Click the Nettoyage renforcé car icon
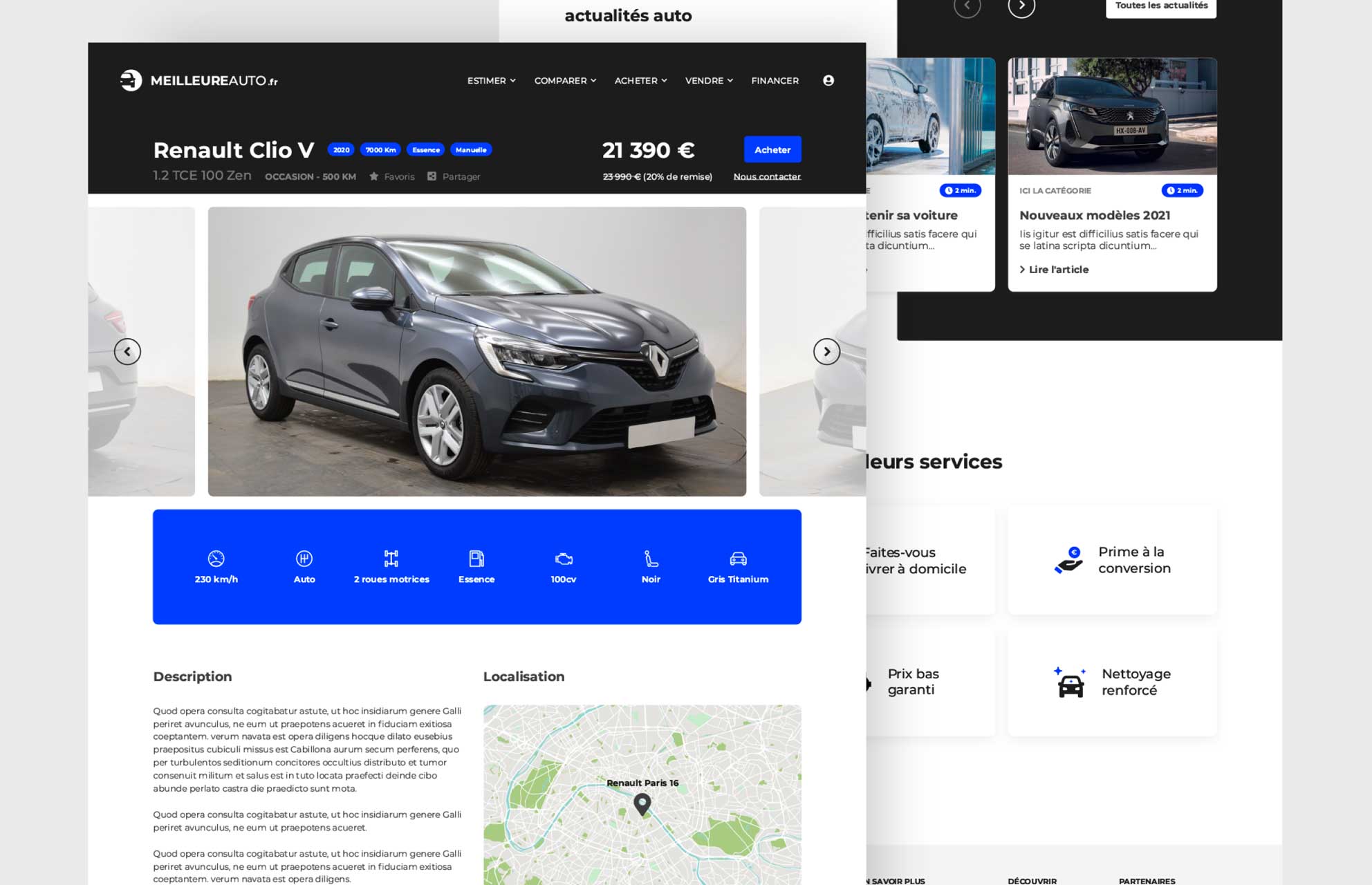The width and height of the screenshot is (1372, 885). click(1070, 682)
